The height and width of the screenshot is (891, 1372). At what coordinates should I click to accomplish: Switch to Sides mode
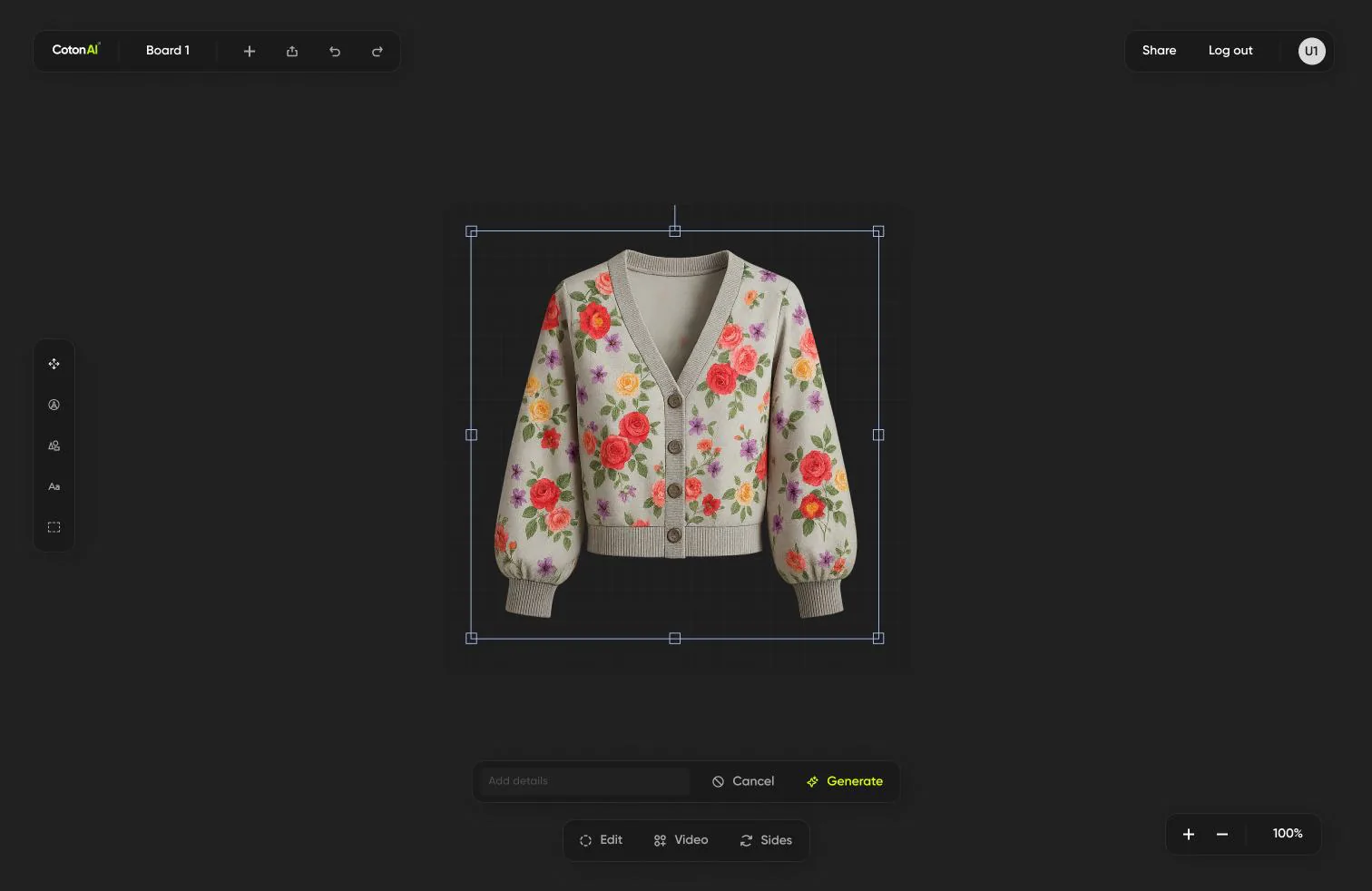[x=766, y=840]
